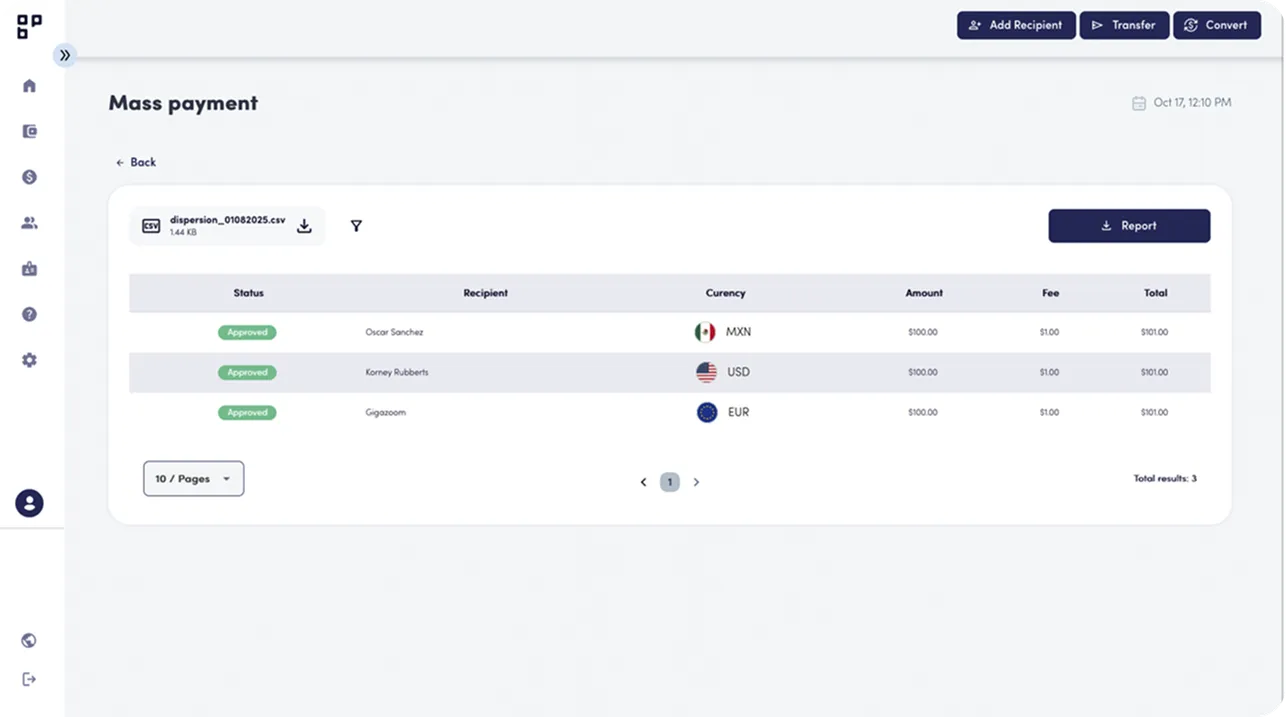
Task: Select page 1 in pagination
Action: point(670,482)
